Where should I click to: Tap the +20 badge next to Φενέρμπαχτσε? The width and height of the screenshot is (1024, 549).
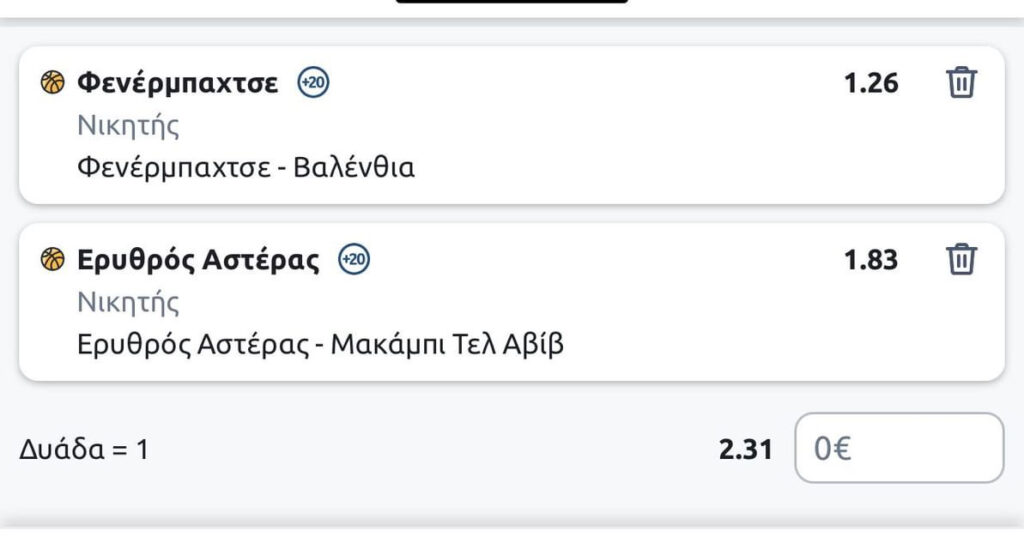314,83
